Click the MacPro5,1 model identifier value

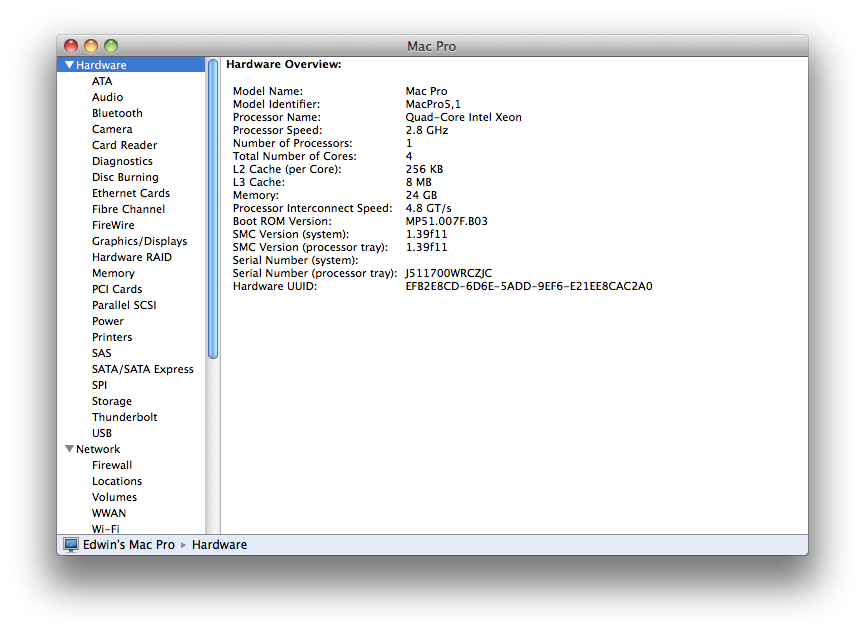click(x=433, y=104)
